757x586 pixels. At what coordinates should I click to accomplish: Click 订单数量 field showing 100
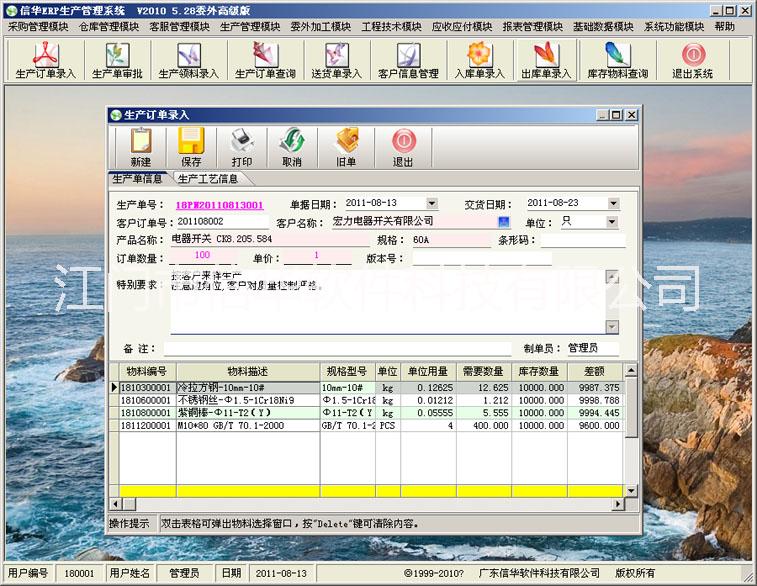(203, 256)
